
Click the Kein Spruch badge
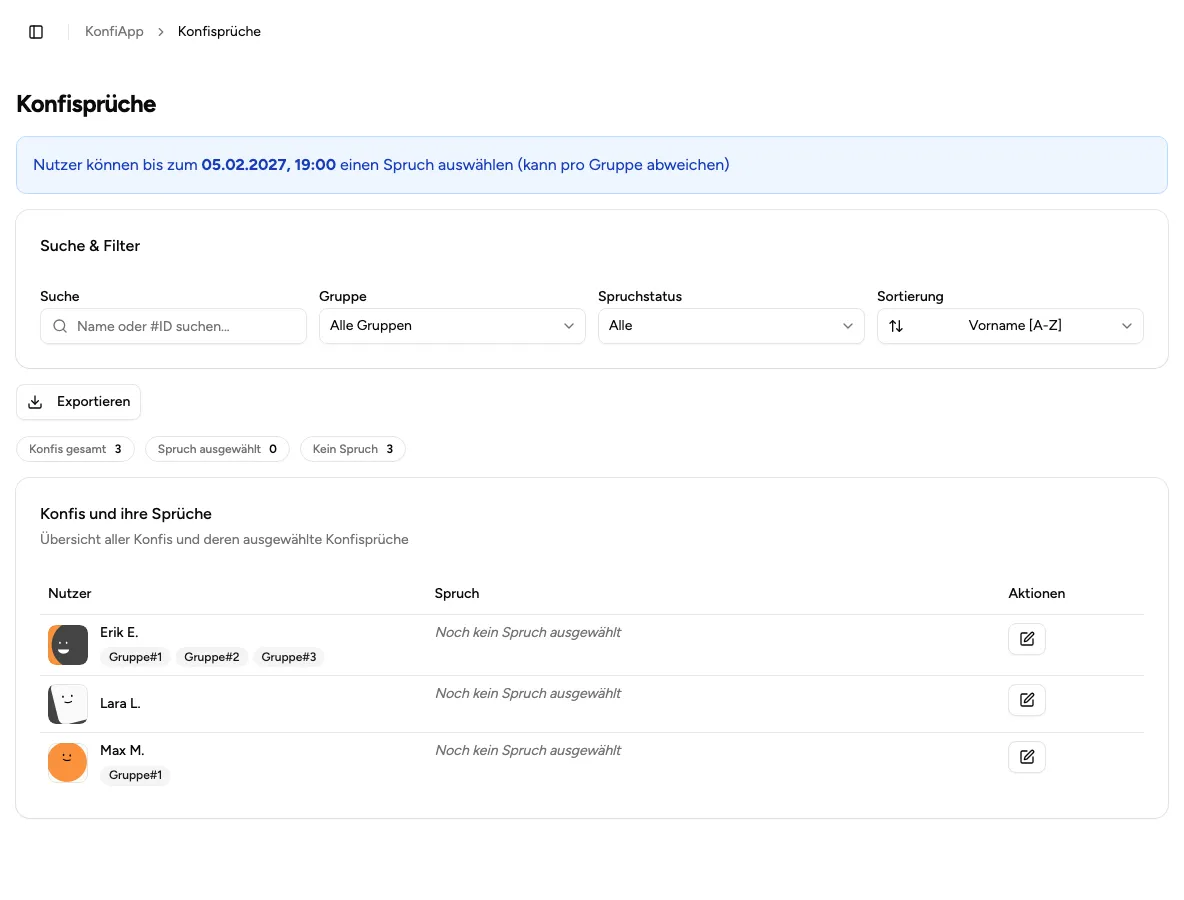click(353, 449)
